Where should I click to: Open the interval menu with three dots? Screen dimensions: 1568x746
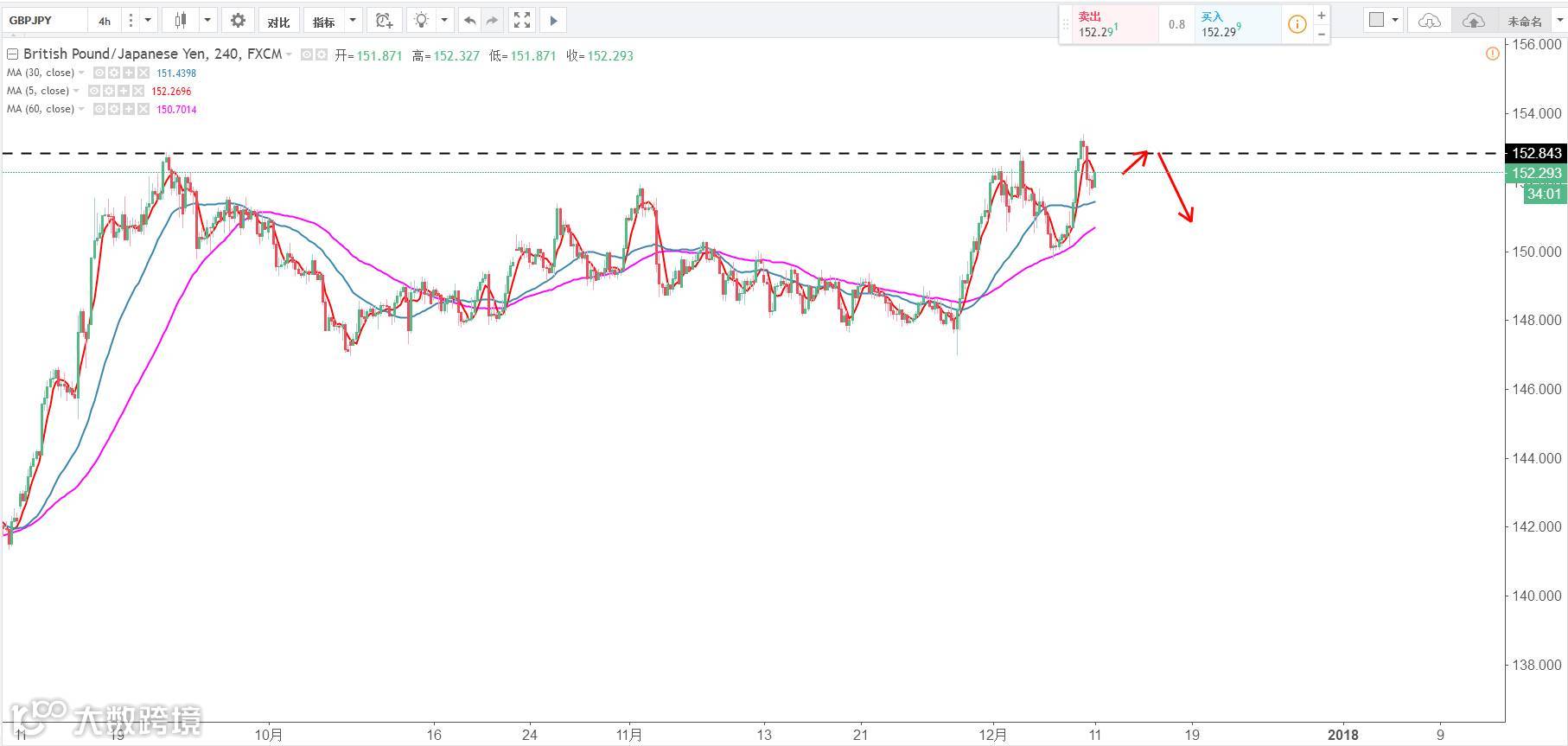pos(131,20)
